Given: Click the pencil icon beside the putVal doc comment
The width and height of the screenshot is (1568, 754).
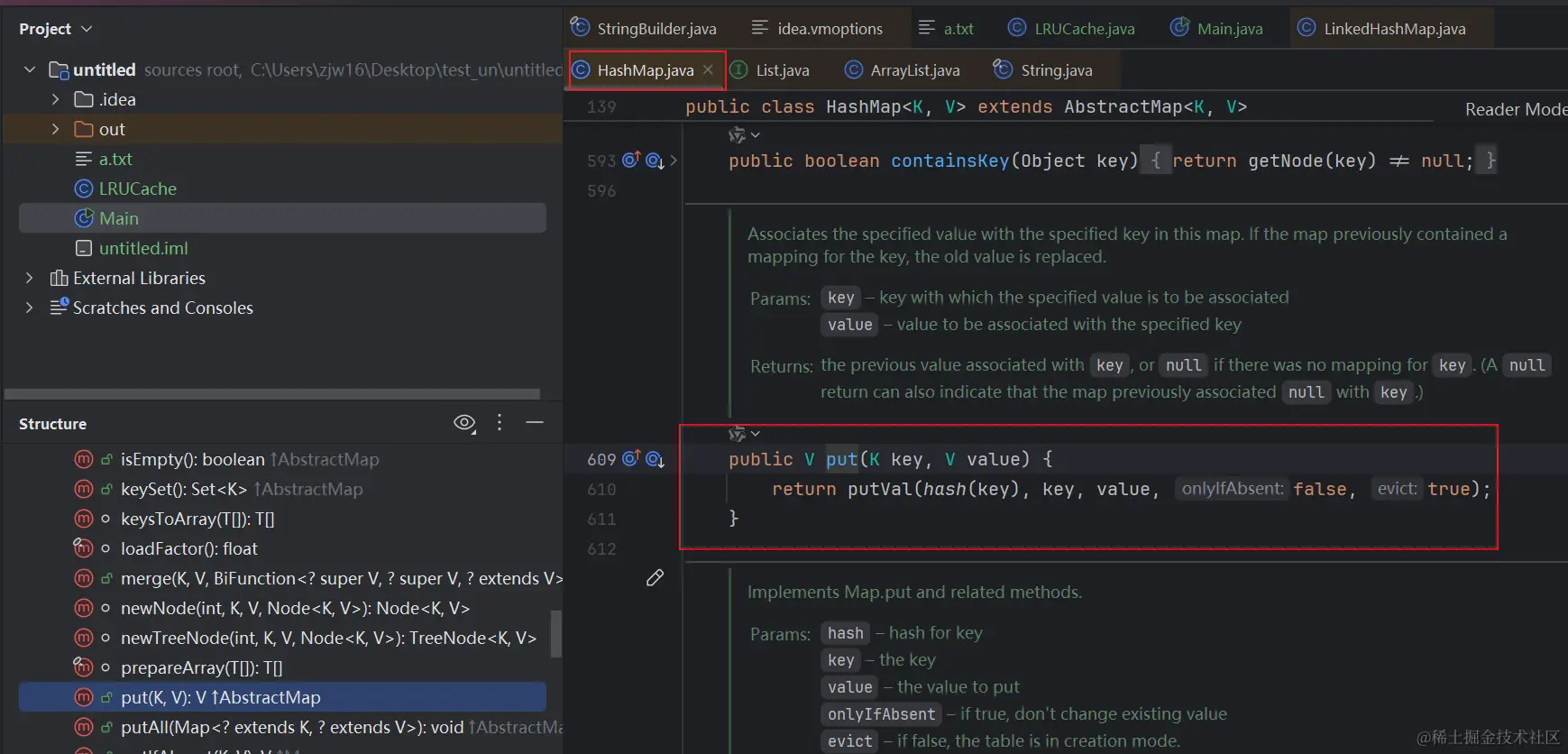Looking at the screenshot, I should pyautogui.click(x=656, y=577).
